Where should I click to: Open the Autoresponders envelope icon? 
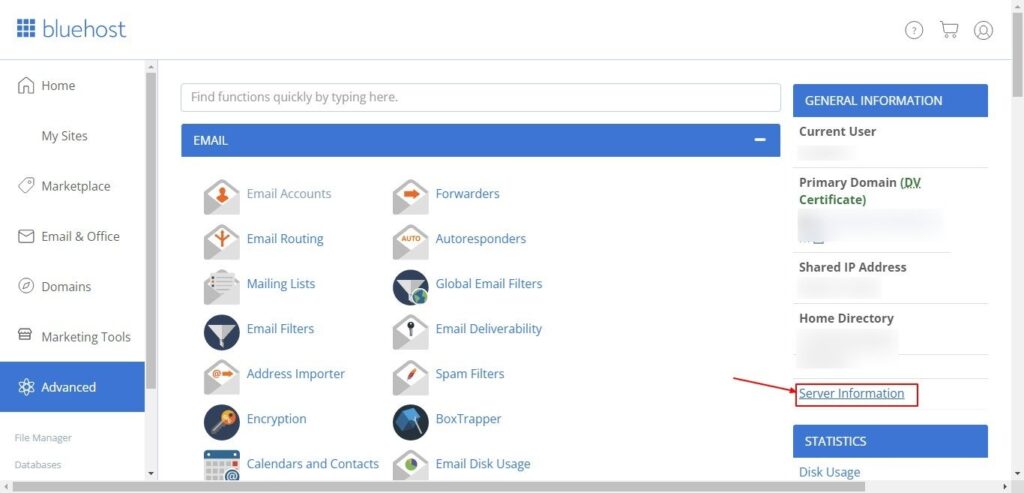410,241
